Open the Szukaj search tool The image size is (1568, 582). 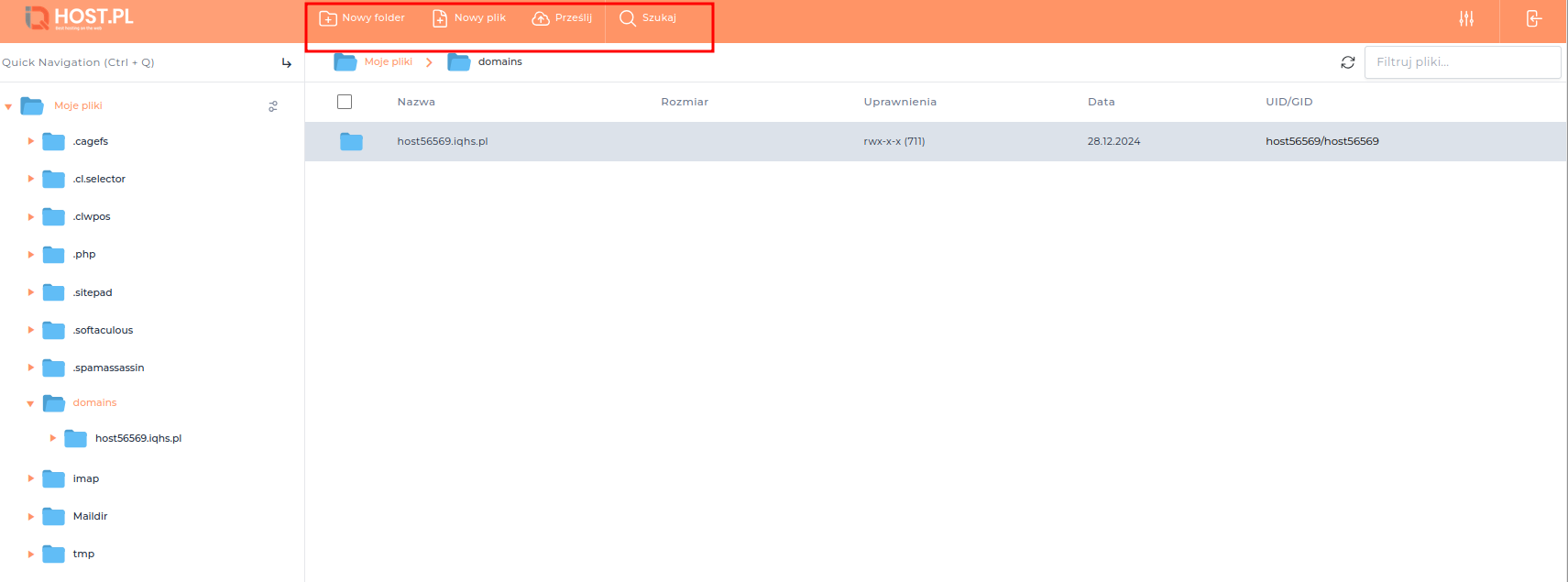[x=648, y=18]
